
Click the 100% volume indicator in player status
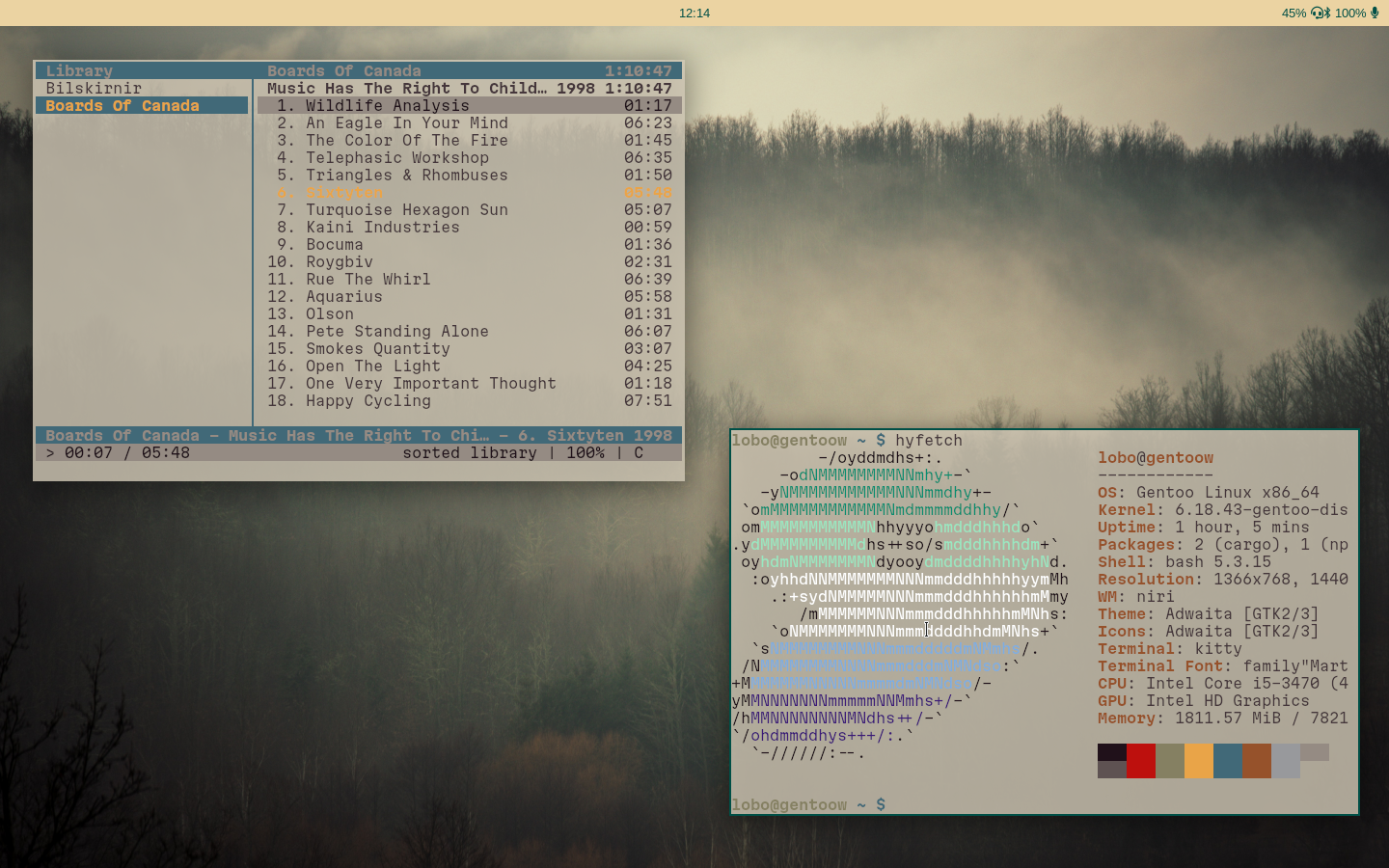tap(586, 452)
